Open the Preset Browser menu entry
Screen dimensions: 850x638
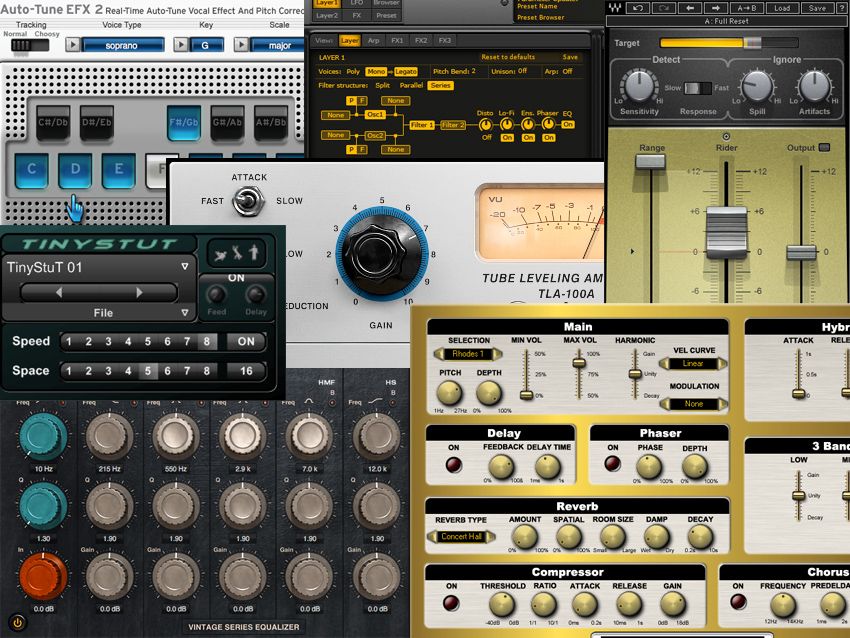(540, 17)
